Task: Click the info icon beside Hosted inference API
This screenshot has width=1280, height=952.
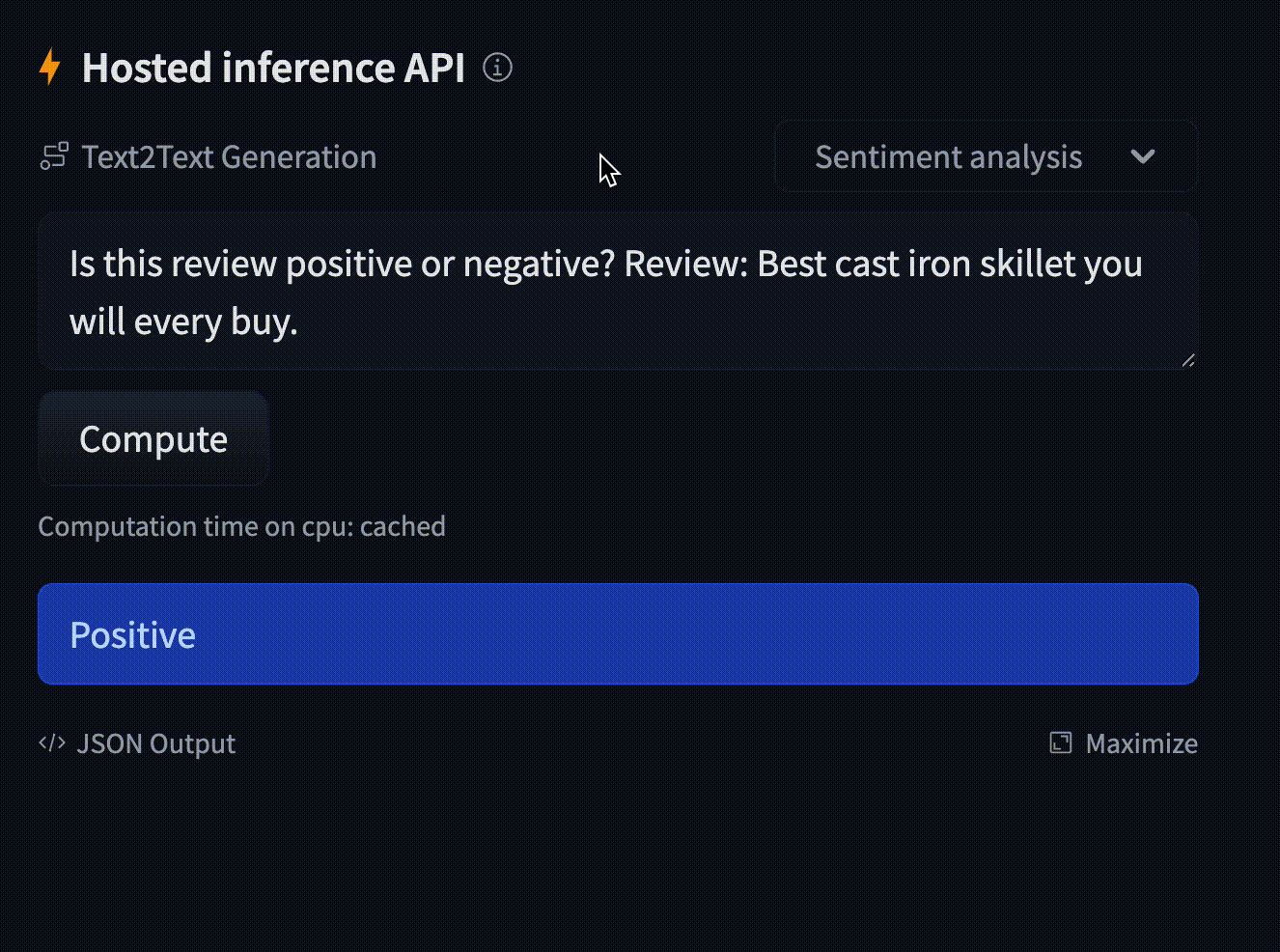Action: coord(497,68)
